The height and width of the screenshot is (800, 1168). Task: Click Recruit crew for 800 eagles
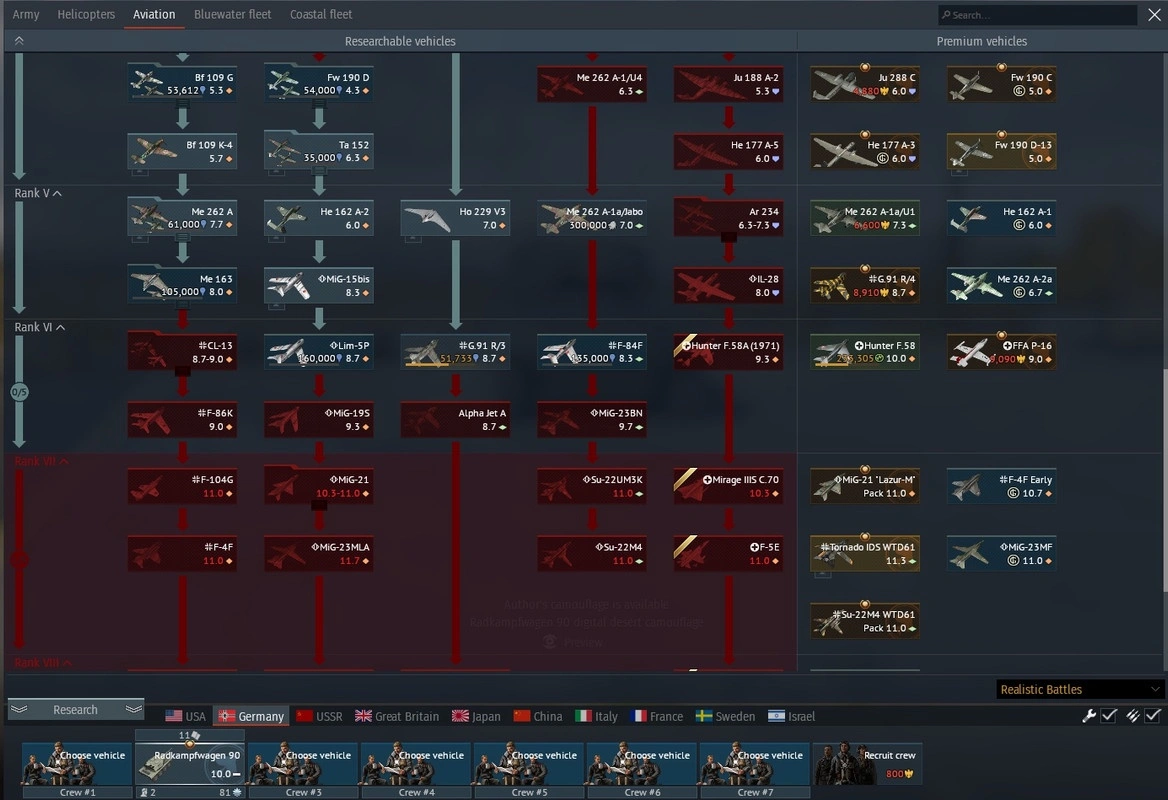coord(866,764)
